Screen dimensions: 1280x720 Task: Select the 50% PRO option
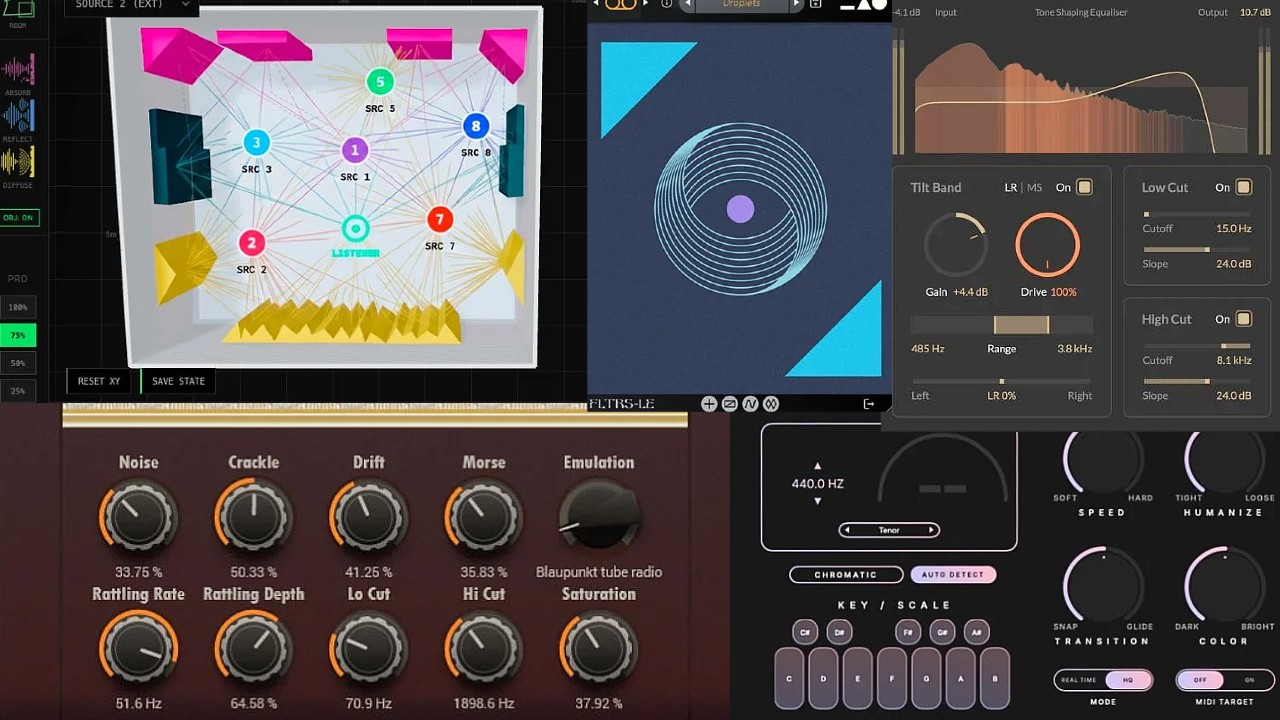[18, 363]
